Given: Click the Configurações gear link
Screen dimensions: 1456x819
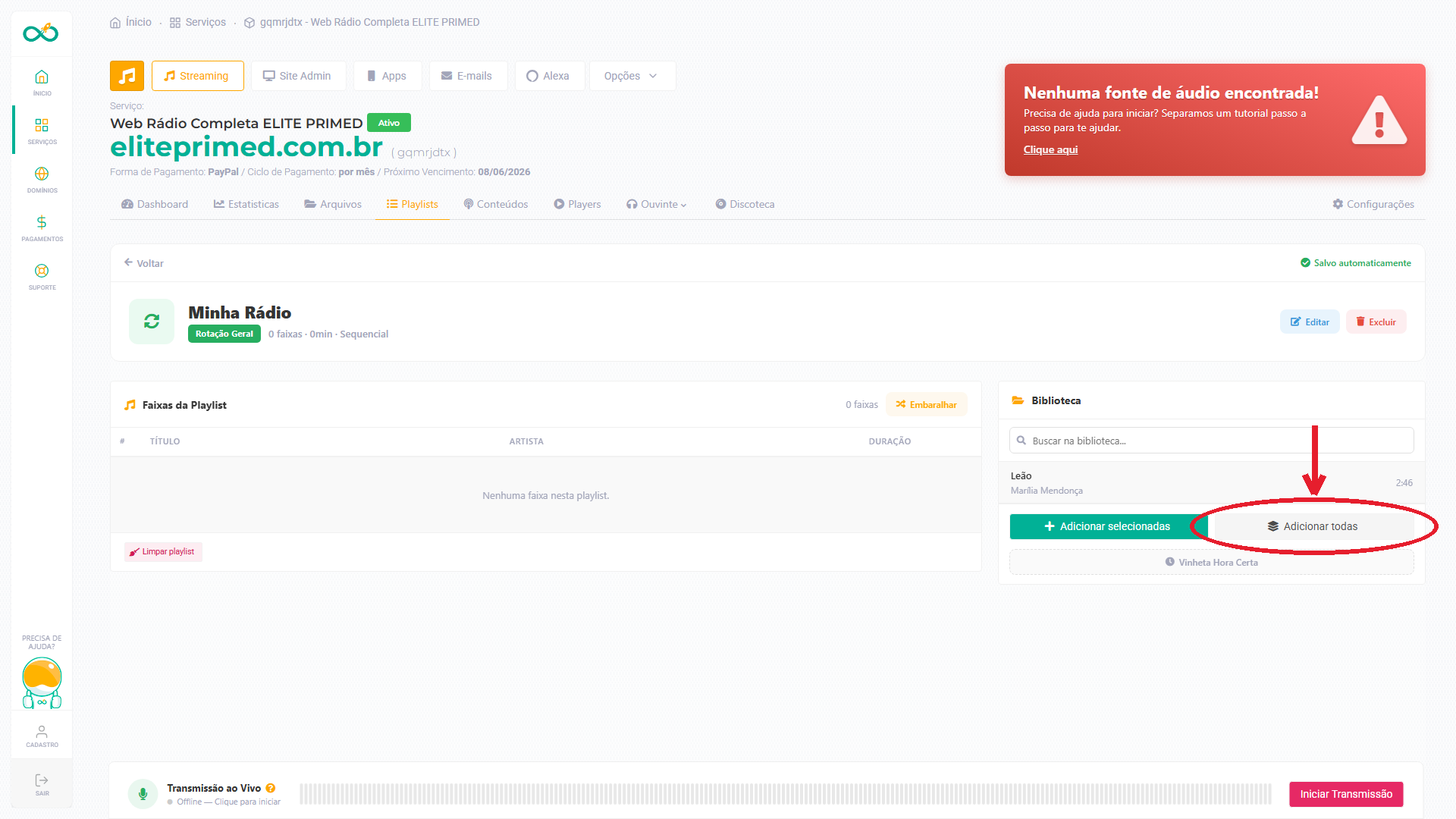Looking at the screenshot, I should point(1373,204).
